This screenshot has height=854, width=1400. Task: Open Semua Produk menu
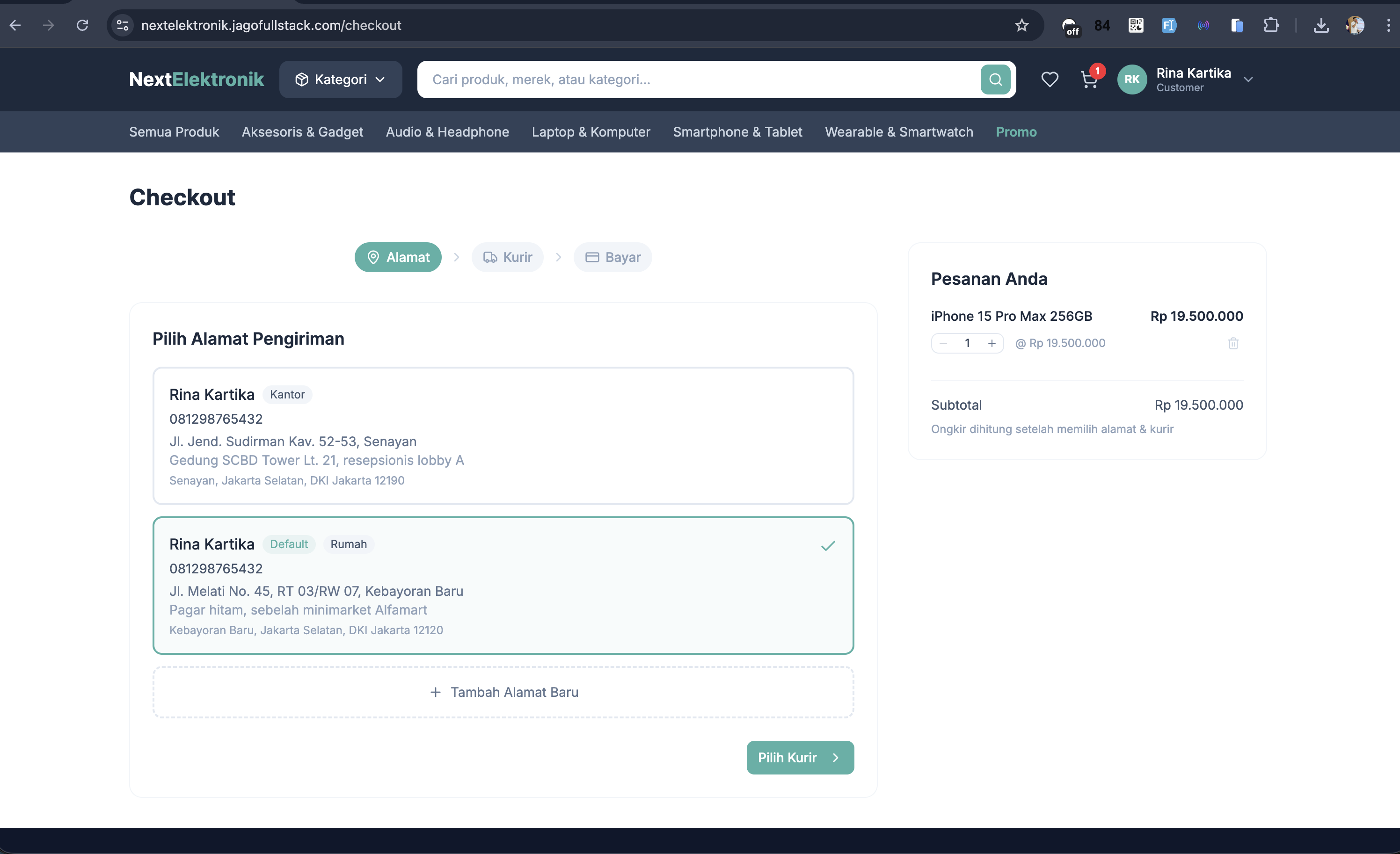pyautogui.click(x=174, y=132)
